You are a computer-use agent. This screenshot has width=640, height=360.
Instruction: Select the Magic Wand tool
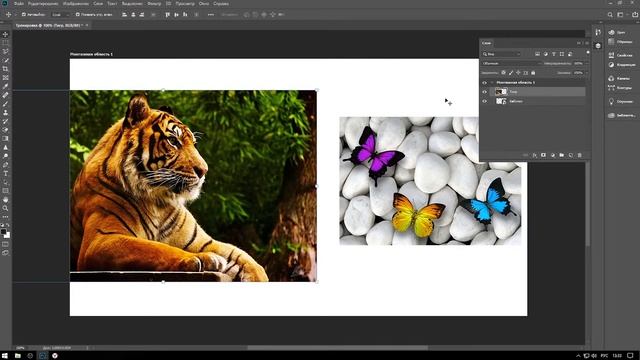click(5, 60)
